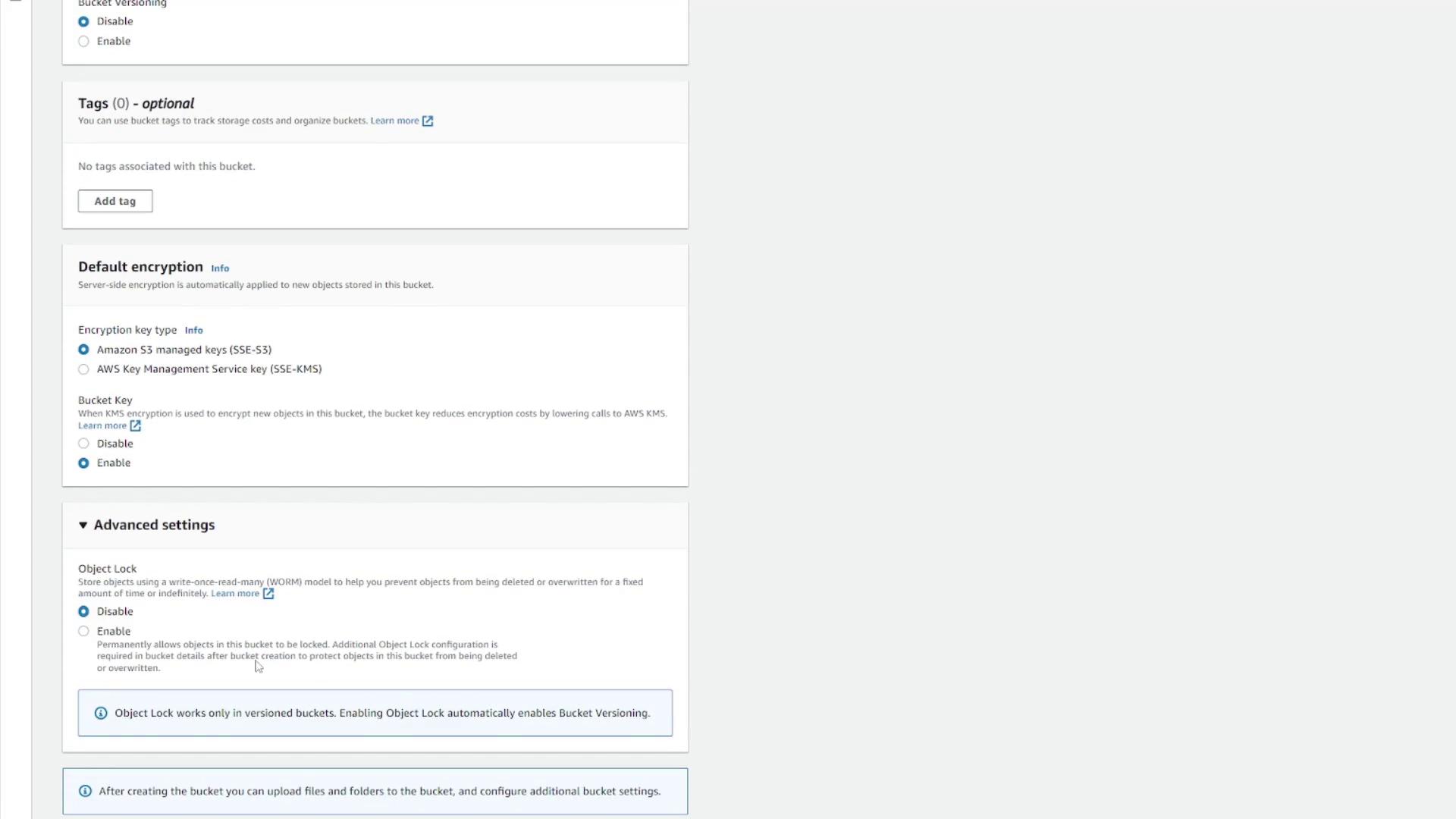The width and height of the screenshot is (1456, 819).
Task: Click external link icon beside Tags Learn more
Action: click(428, 121)
